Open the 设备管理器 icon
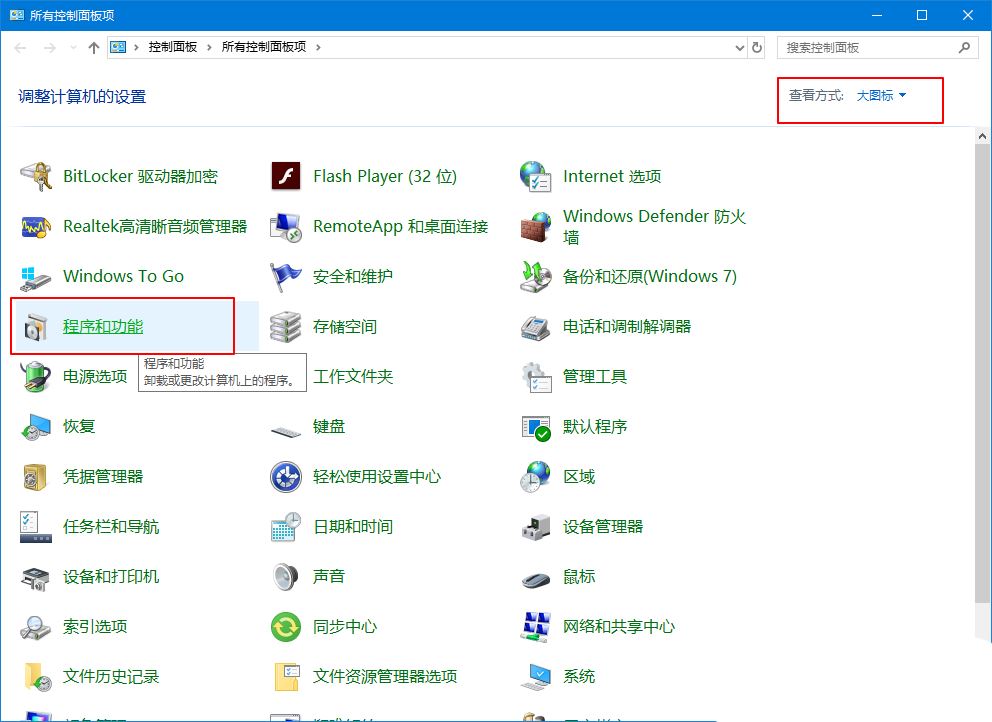This screenshot has width=992, height=722. [536, 527]
